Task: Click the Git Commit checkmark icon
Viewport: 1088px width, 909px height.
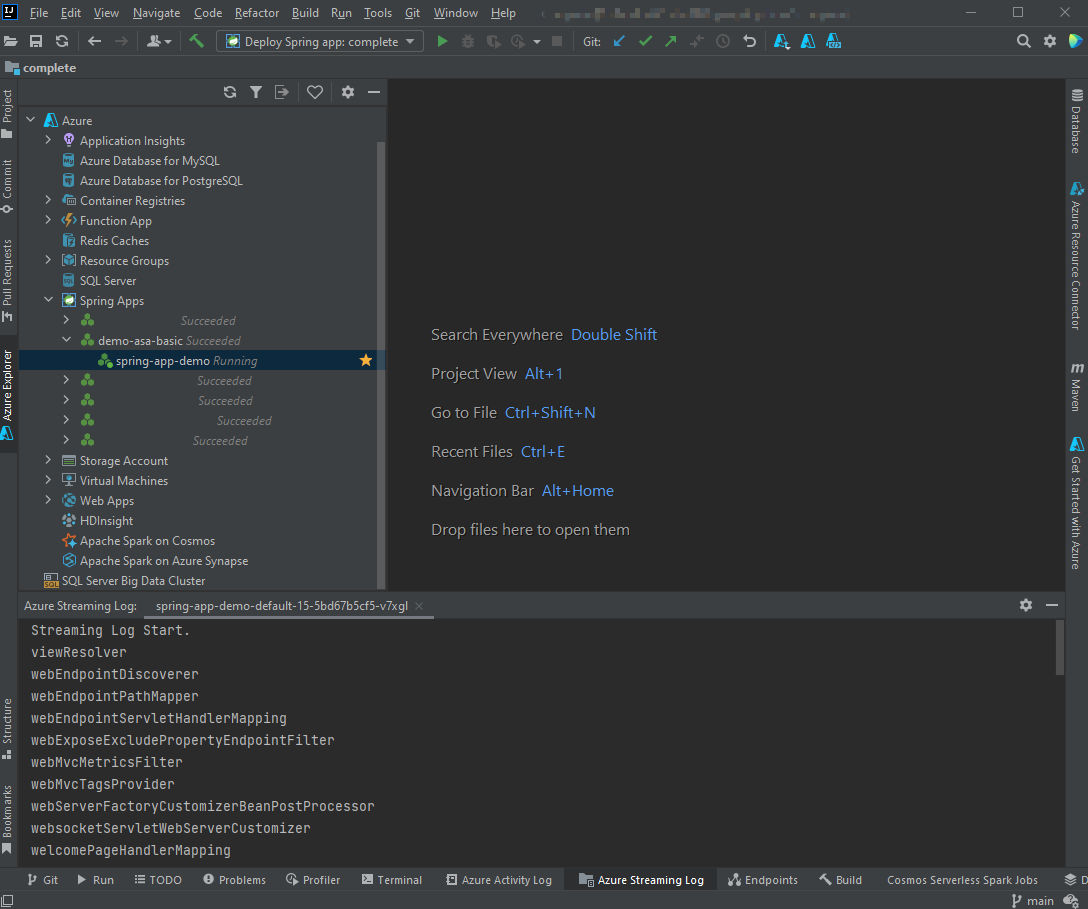Action: tap(645, 41)
